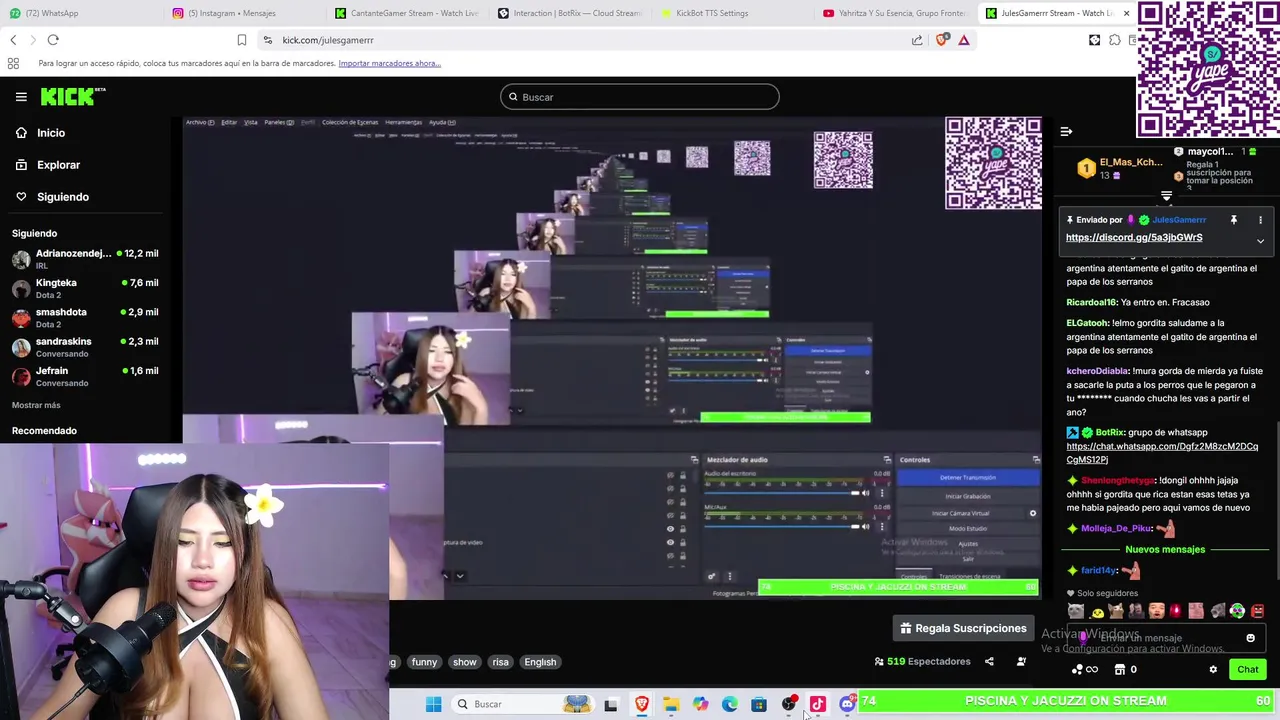Click Importar marcadores ahora link
Viewport: 1280px width, 720px height.
[389, 63]
